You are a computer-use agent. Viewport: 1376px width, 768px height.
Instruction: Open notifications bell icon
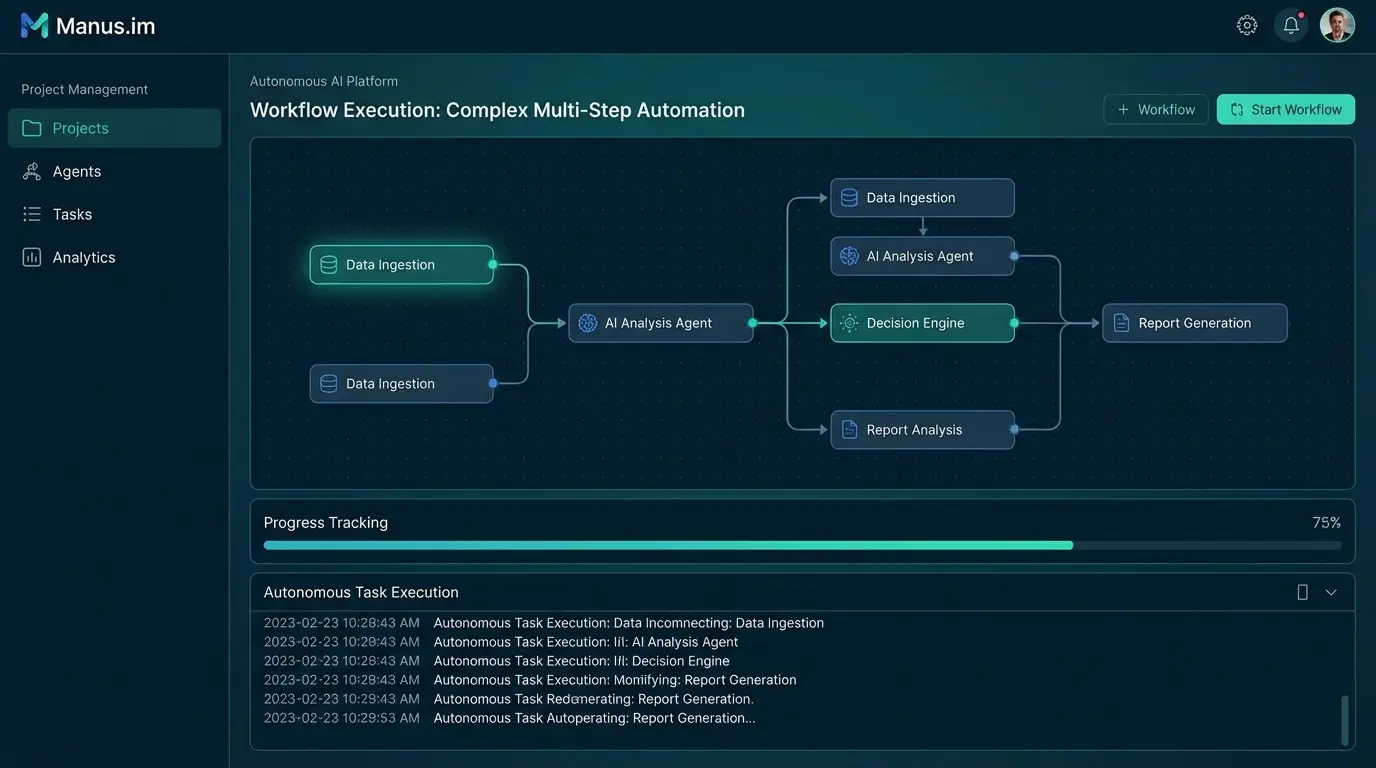1291,26
